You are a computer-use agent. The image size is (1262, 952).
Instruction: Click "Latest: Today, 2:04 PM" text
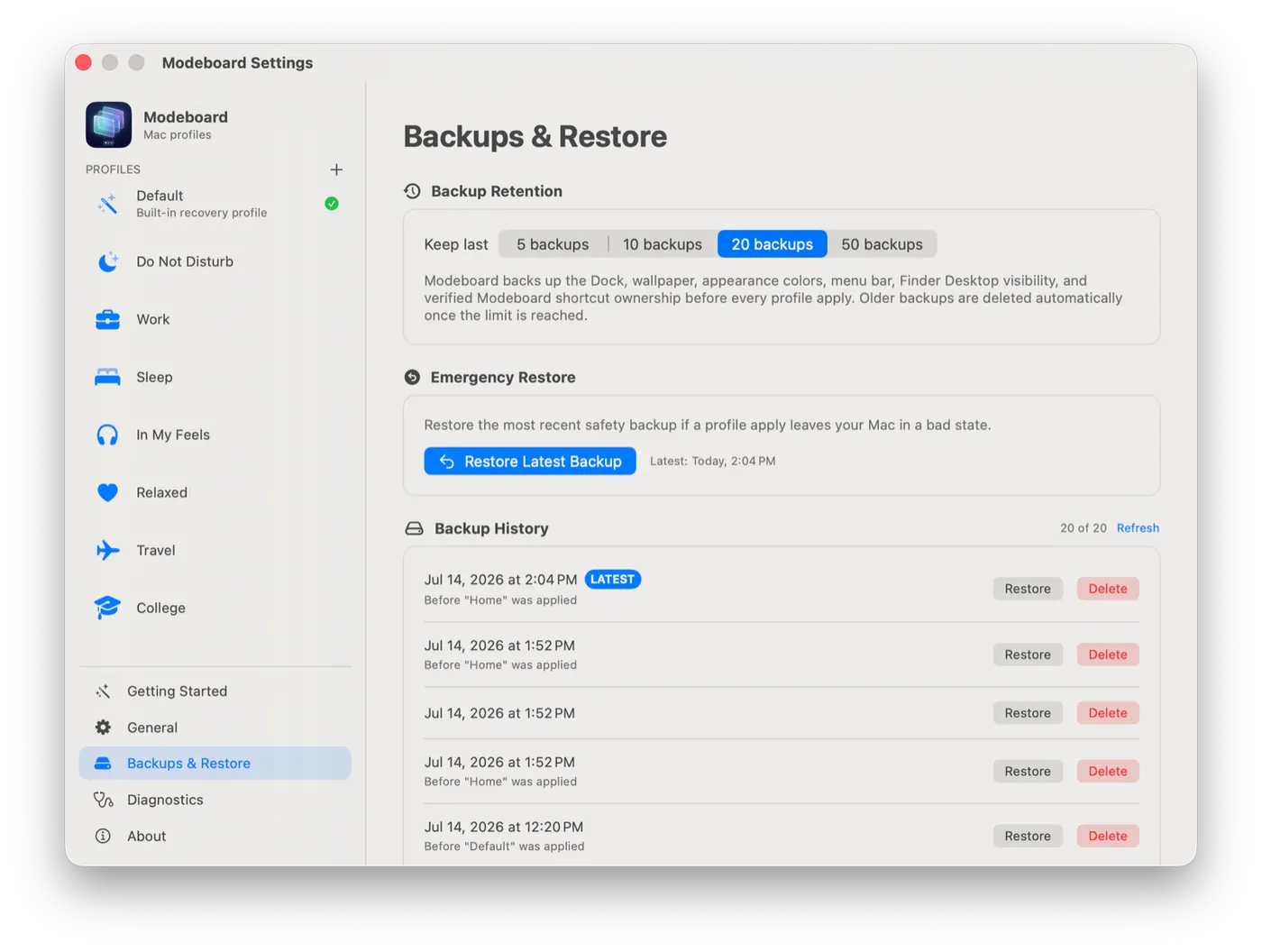(x=712, y=461)
